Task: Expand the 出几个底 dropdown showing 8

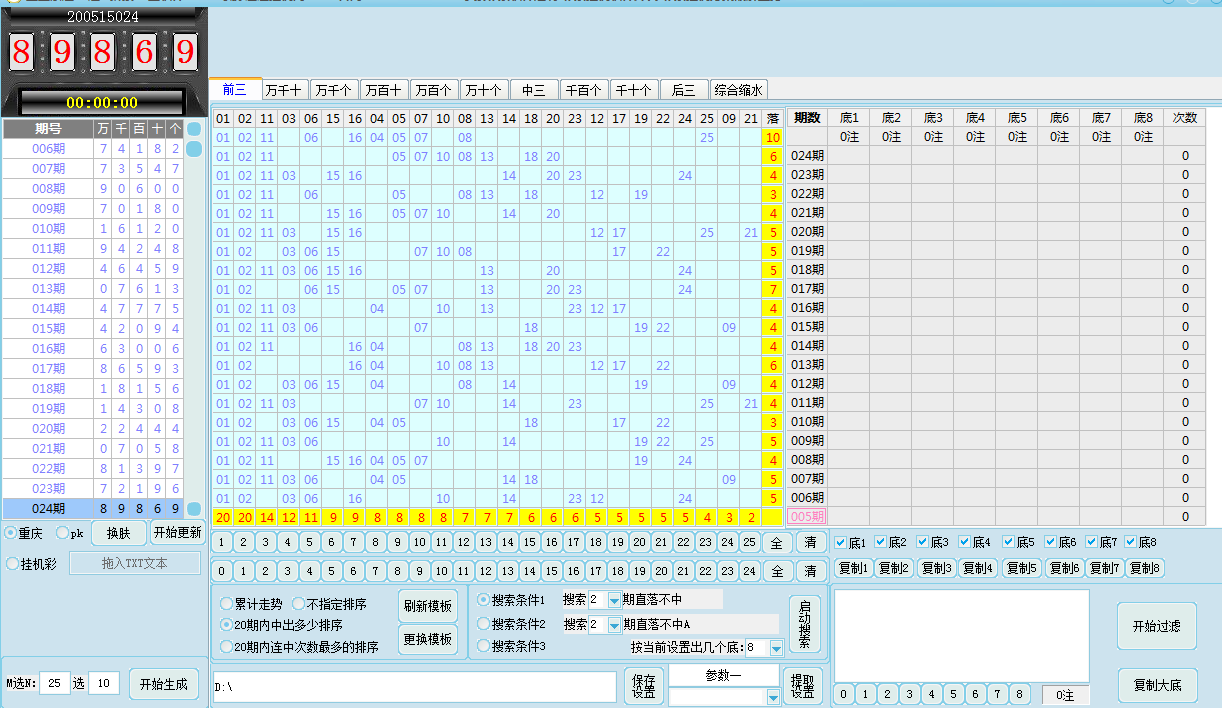Action: click(776, 648)
